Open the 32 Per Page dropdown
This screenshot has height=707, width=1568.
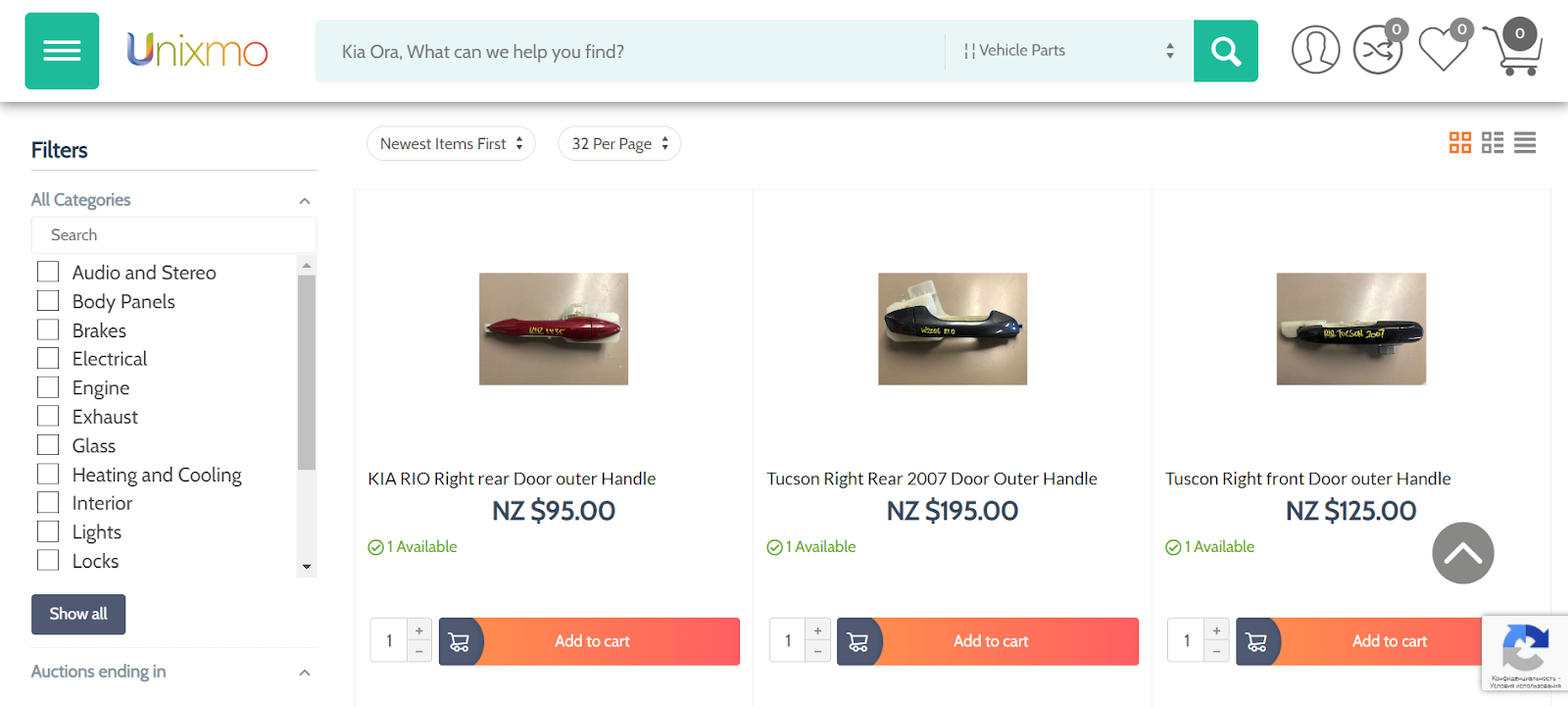click(619, 144)
